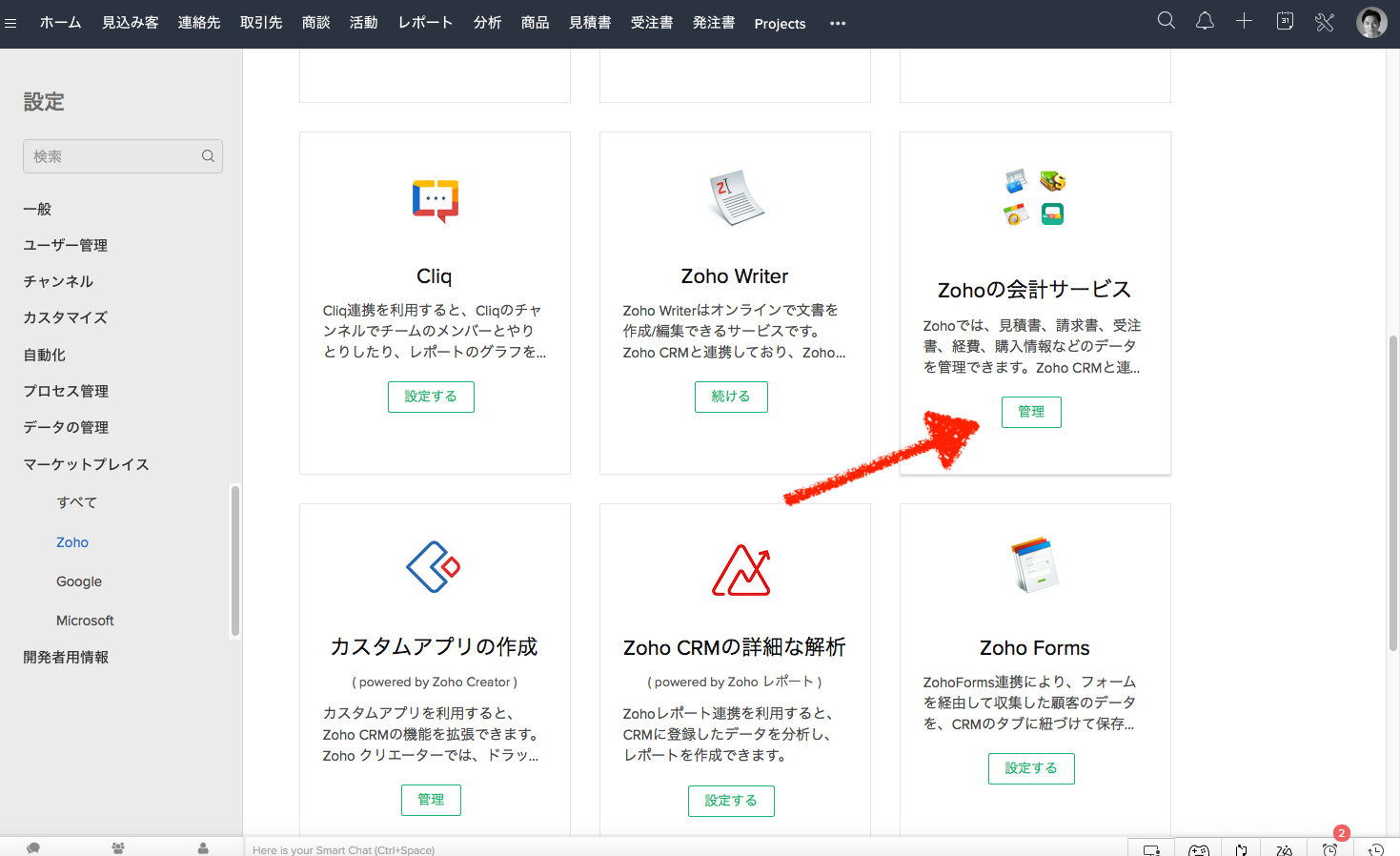This screenshot has width=1400, height=856.
Task: Switch to Projects tab
Action: [x=780, y=24]
